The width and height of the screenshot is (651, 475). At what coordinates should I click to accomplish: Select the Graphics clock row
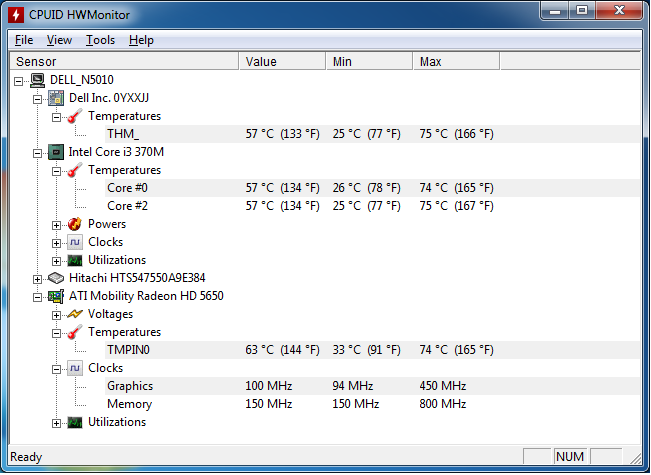coord(372,386)
